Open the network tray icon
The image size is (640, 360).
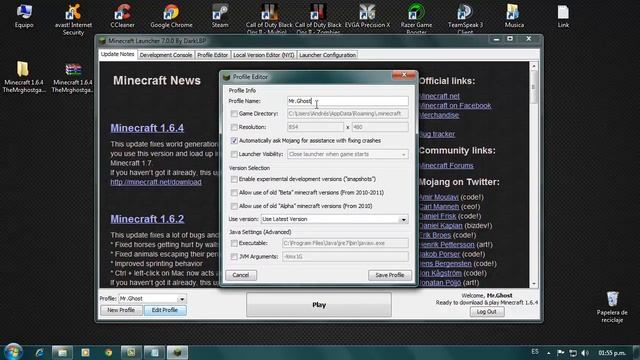coord(573,353)
